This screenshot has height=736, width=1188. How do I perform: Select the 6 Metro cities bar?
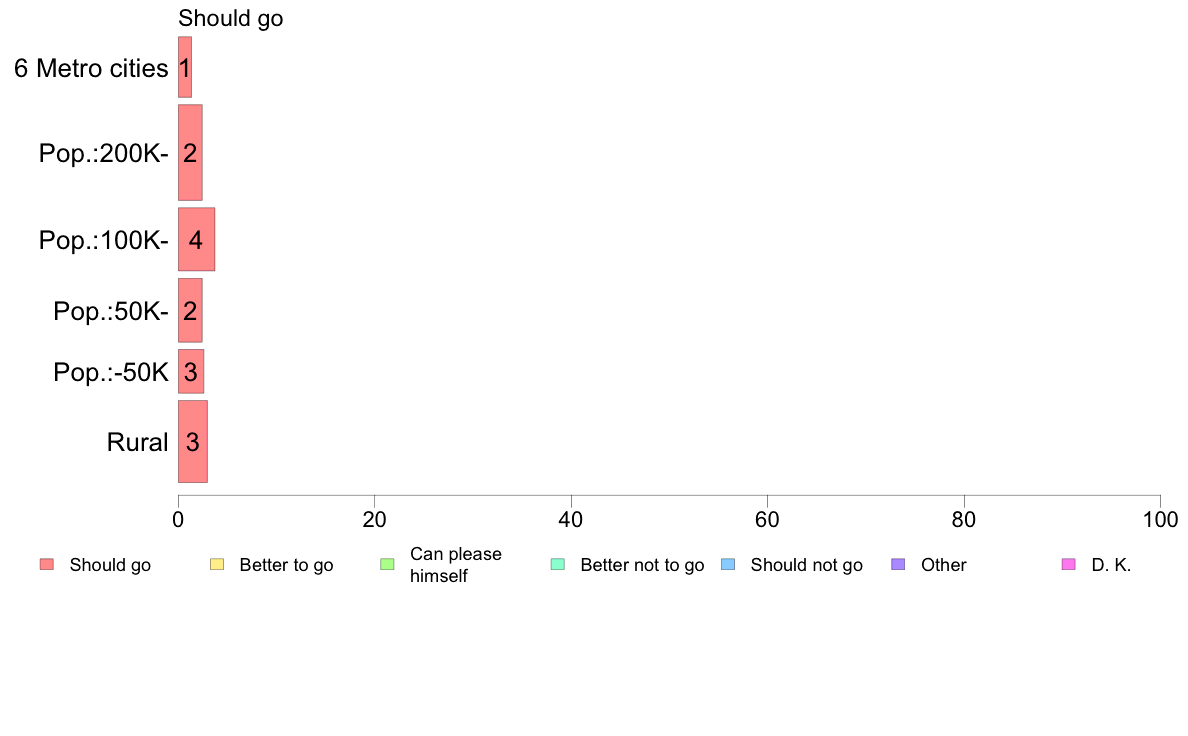click(x=185, y=67)
